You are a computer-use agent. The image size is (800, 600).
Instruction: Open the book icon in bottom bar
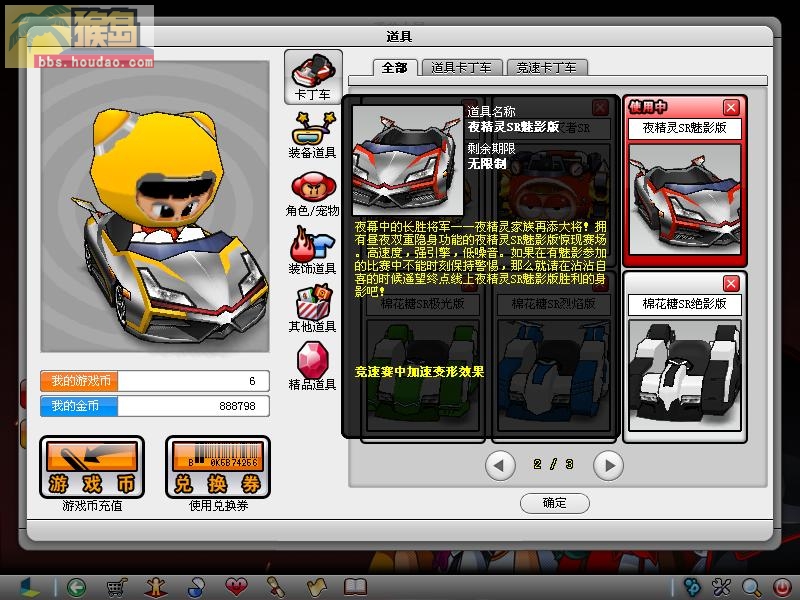(356, 587)
